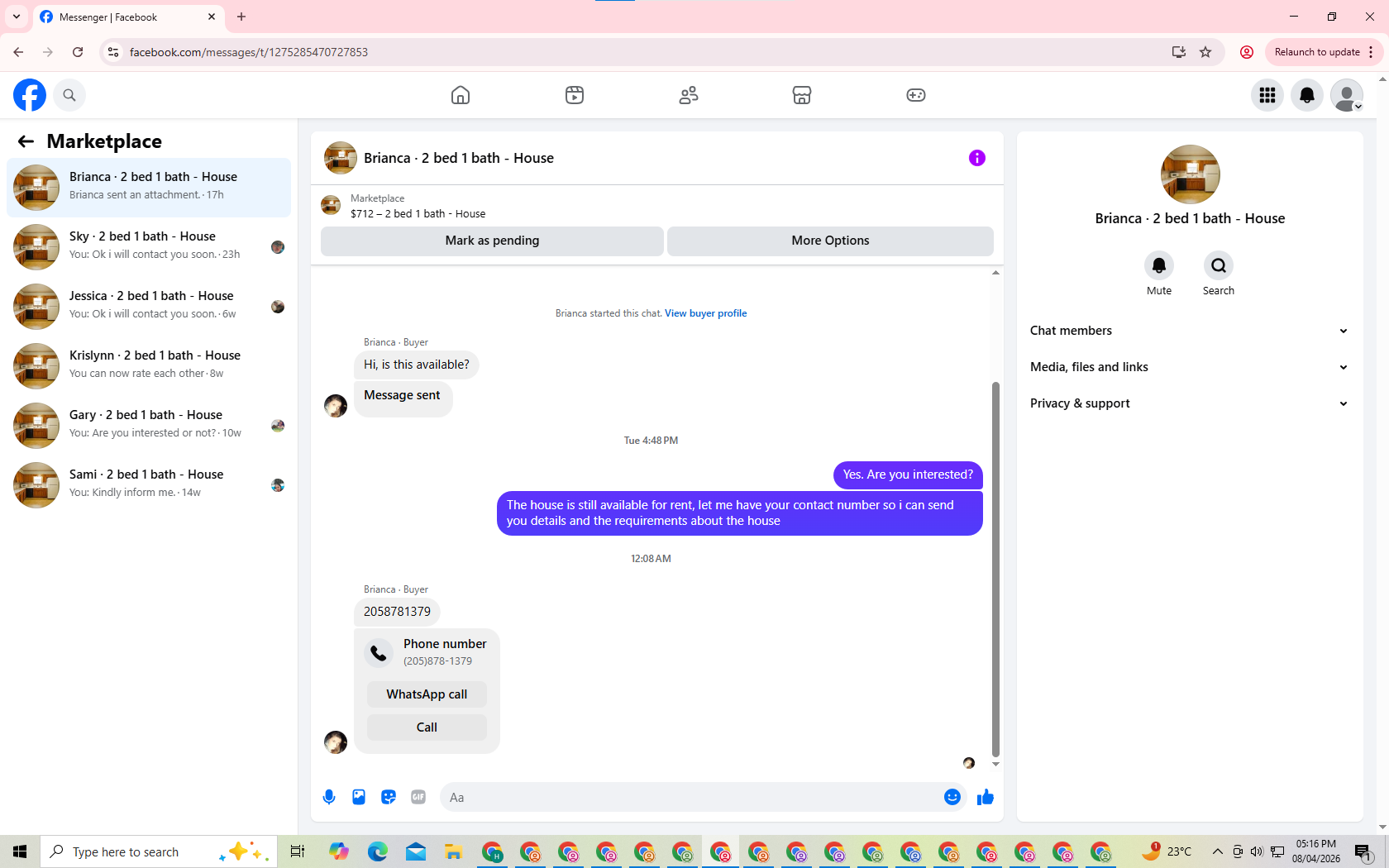Screen dimensions: 1389x868
Task: Click 'Yes. Are you interested?' message
Action: [908, 475]
